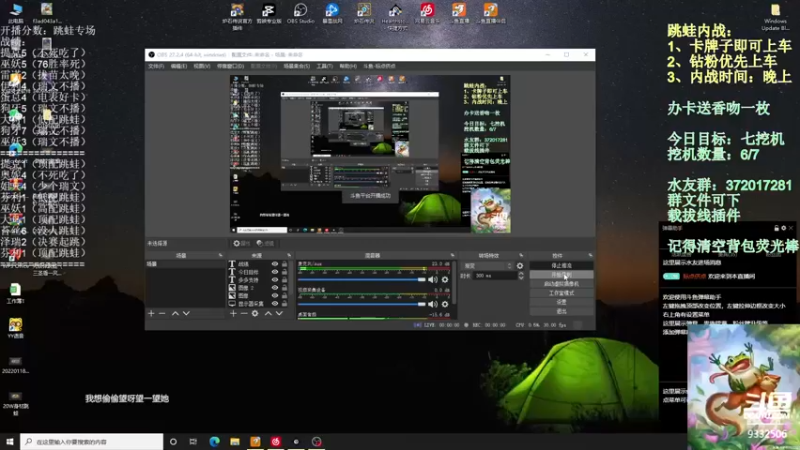Open the OBS Studio desktop shortcut
The height and width of the screenshot is (450, 800).
coord(301,14)
